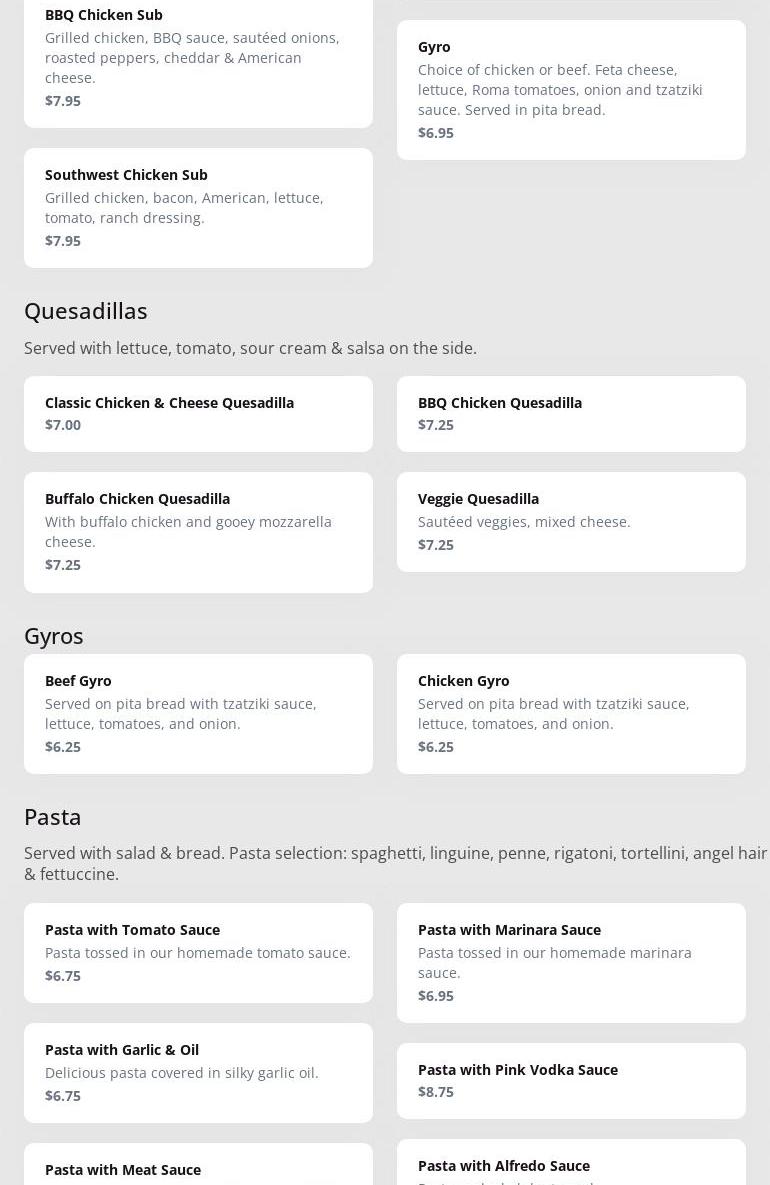Select Pasta with Meat Sauce card
Screen dimensions: 770x1185
pyautogui.click(x=198, y=1168)
